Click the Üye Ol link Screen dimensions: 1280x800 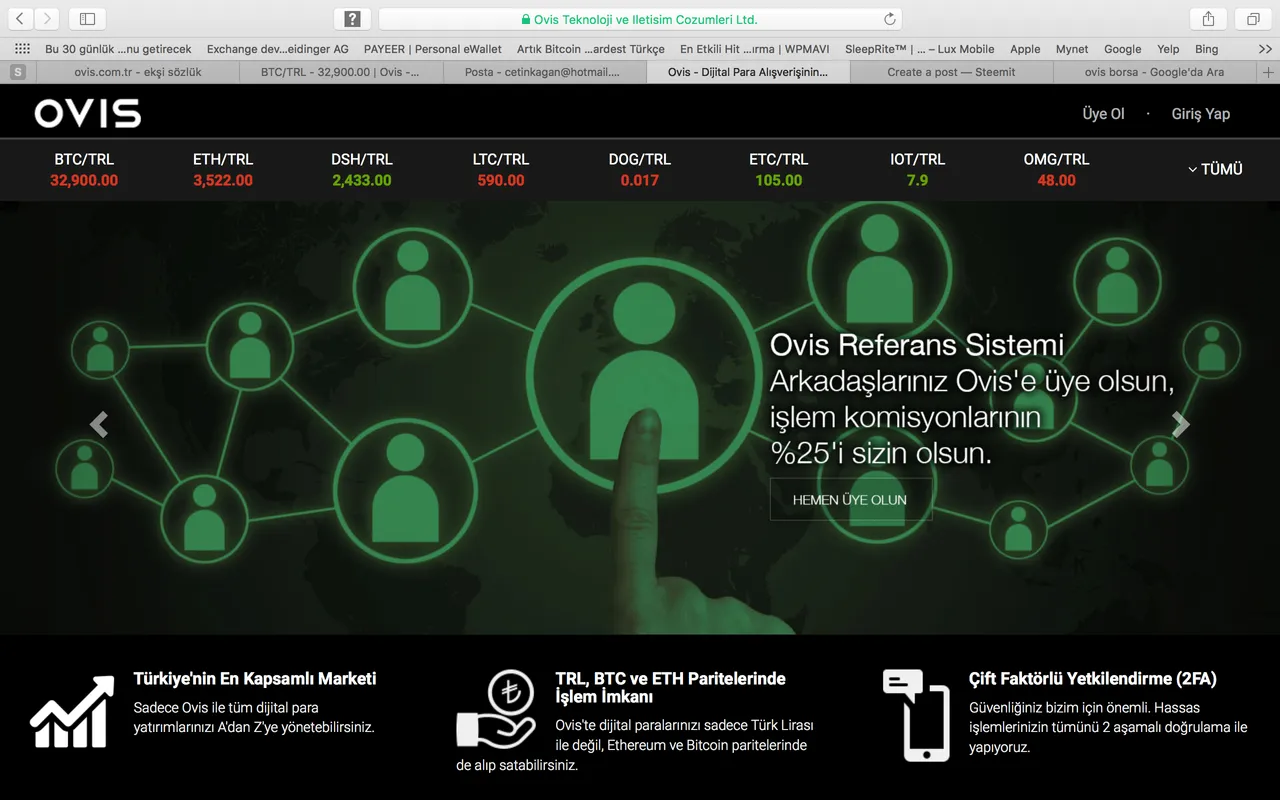pos(1103,114)
